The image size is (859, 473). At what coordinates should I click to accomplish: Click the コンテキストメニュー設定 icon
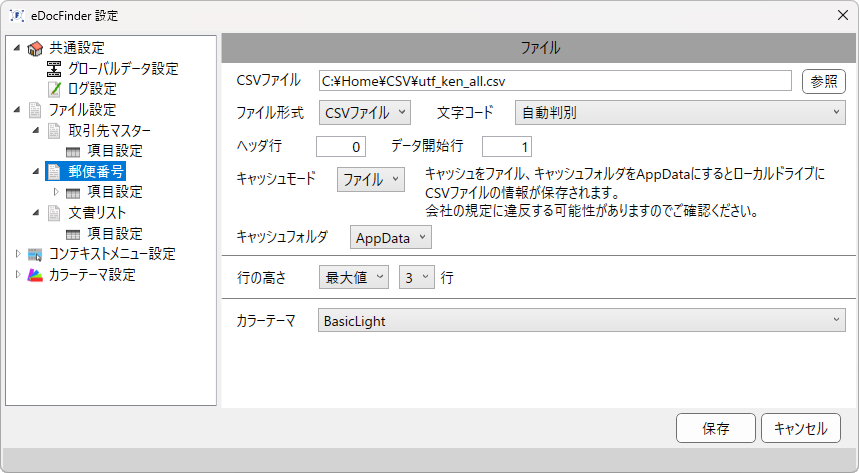click(x=35, y=254)
